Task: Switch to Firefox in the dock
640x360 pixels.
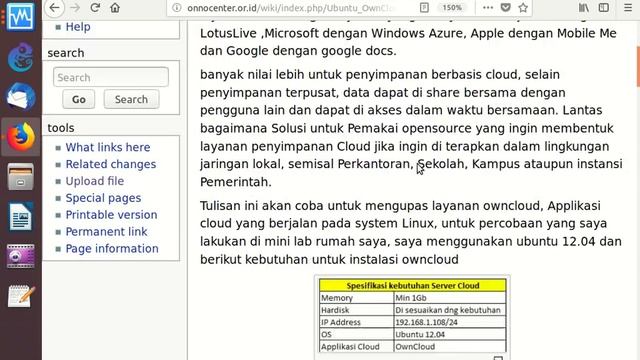Action: [20, 137]
